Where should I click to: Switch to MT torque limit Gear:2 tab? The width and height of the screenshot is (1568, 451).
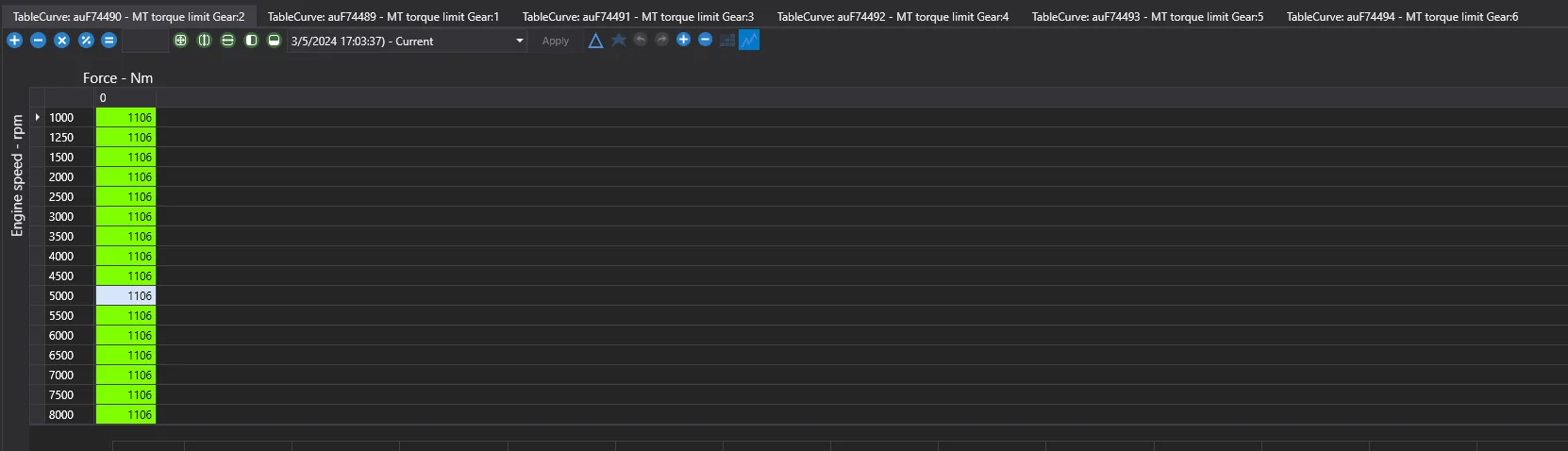coord(128,16)
